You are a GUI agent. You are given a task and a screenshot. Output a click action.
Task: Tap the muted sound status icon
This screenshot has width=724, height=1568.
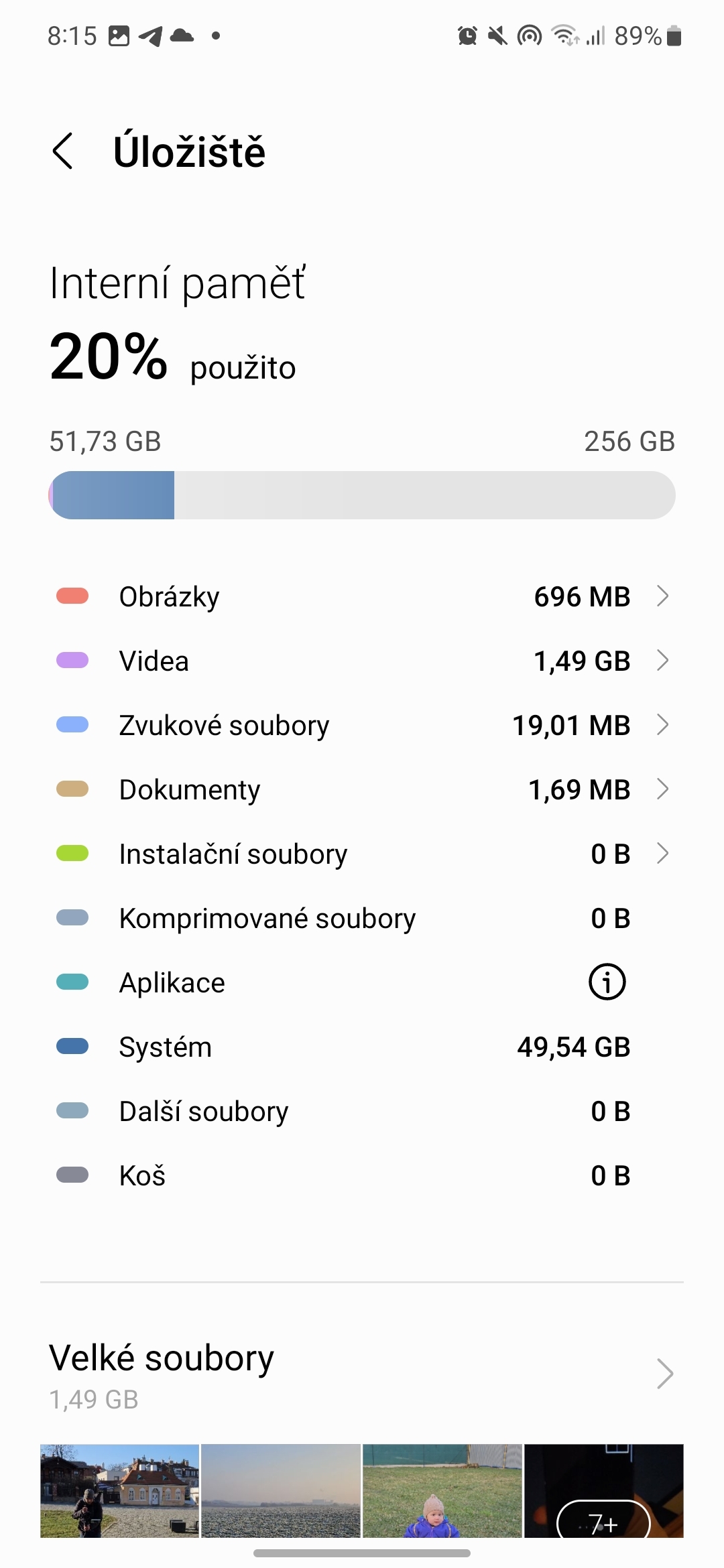(x=497, y=36)
